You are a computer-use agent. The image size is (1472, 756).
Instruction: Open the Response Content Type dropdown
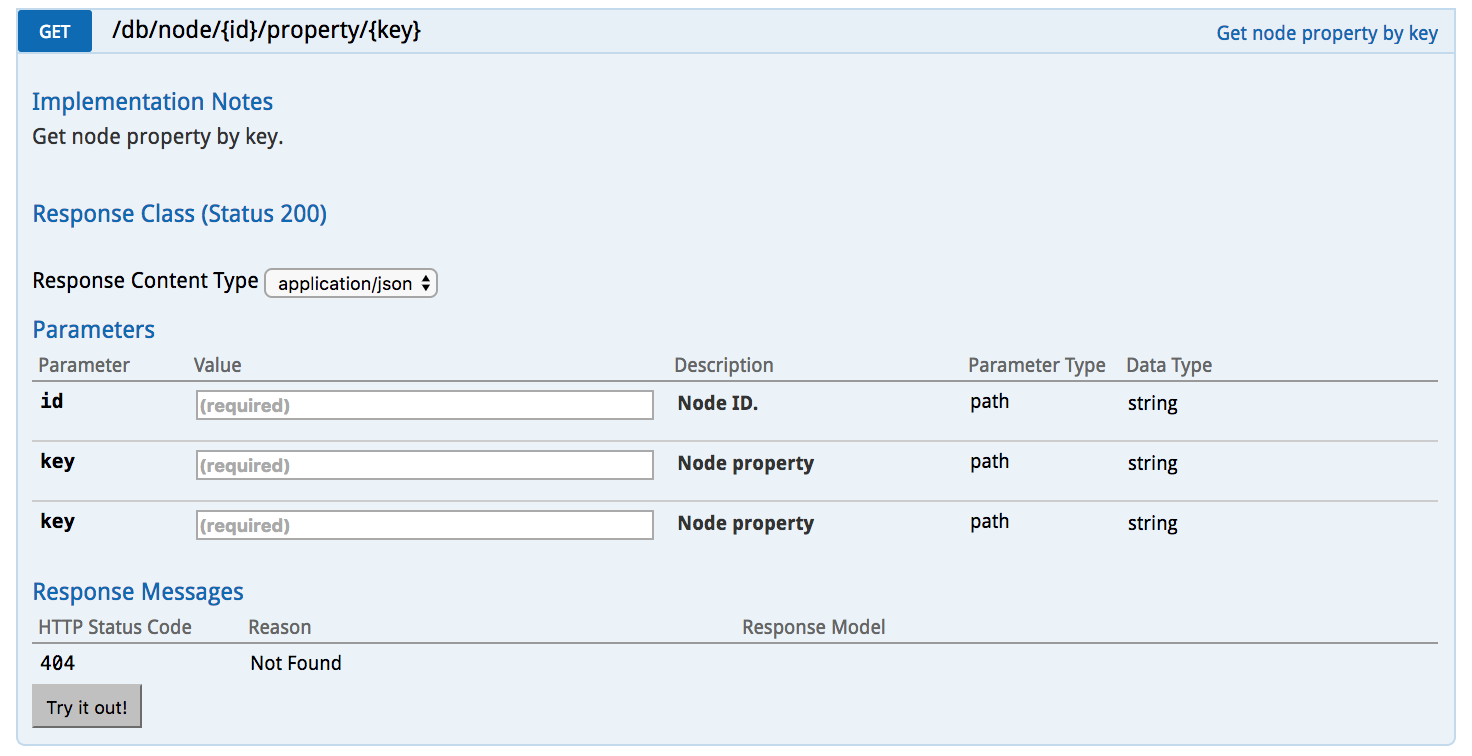click(351, 283)
